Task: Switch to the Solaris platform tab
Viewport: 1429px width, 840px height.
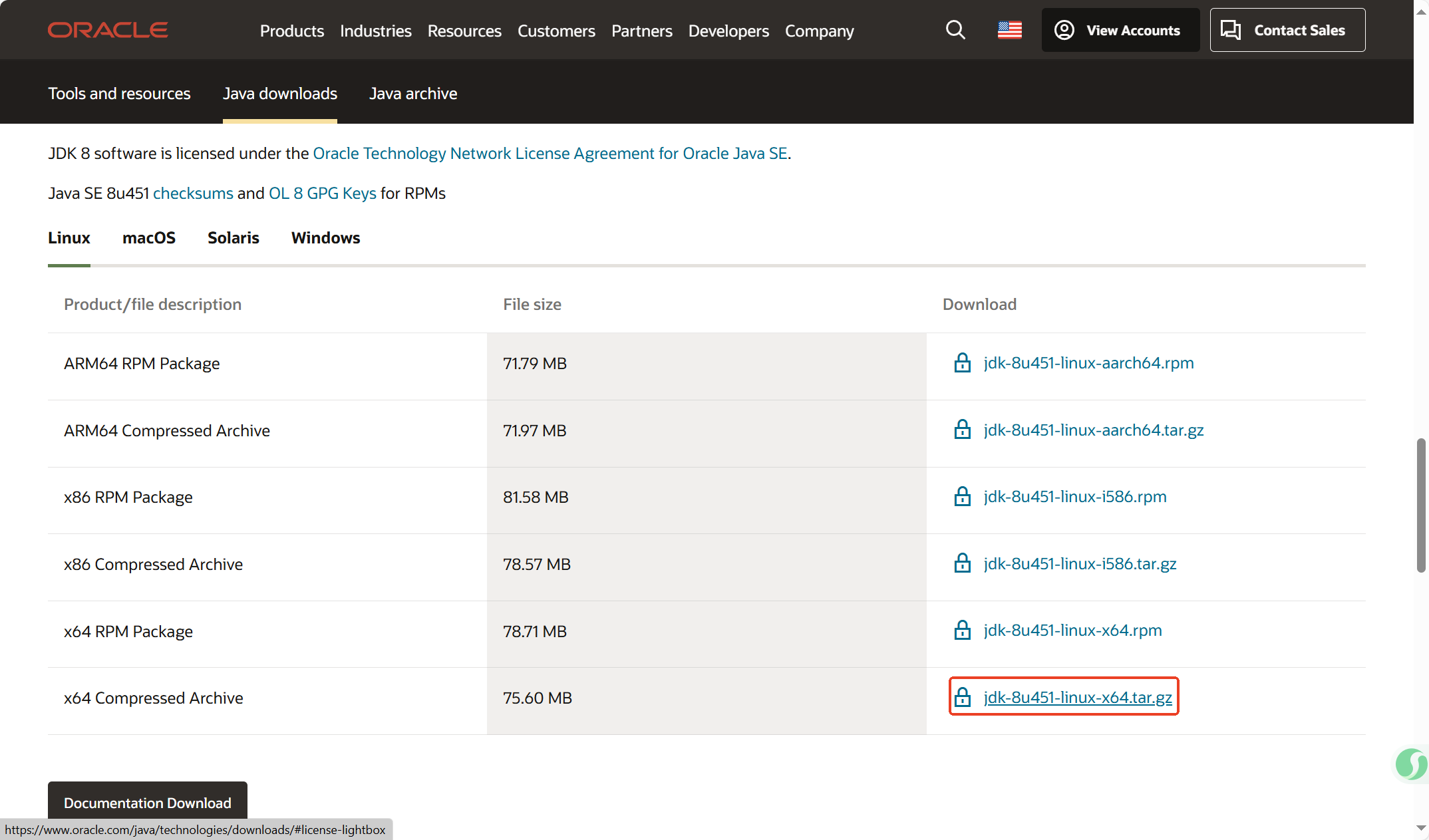Action: tap(234, 238)
